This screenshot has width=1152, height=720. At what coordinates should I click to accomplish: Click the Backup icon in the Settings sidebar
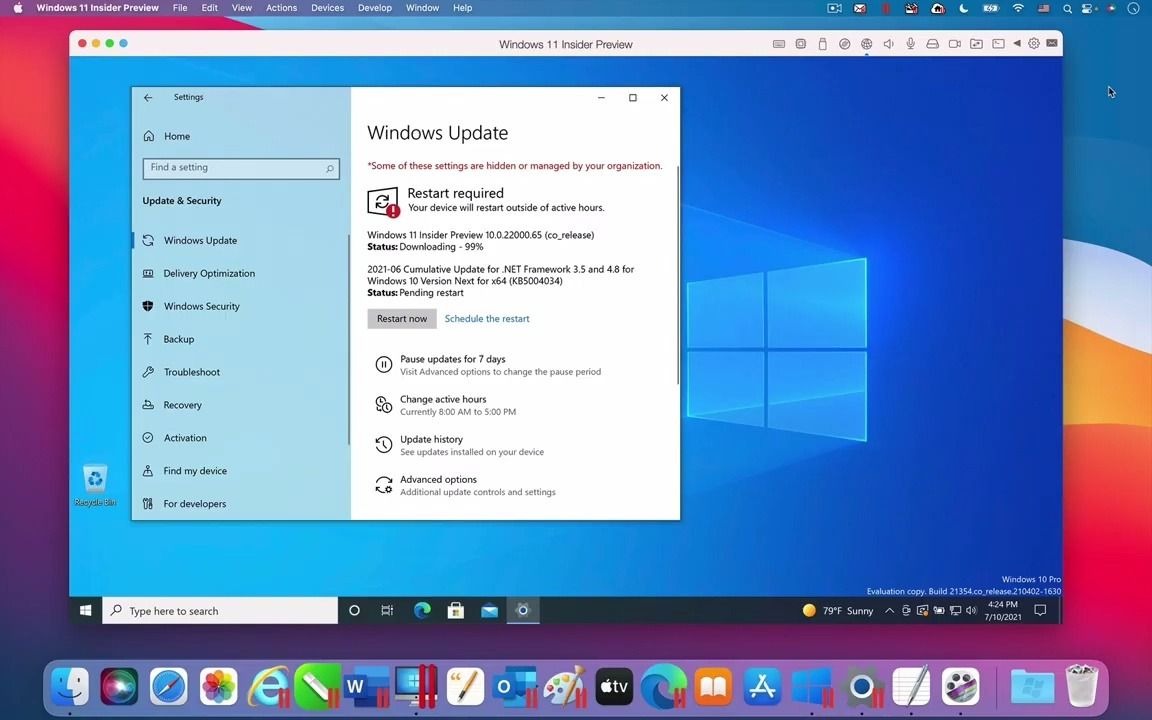[x=149, y=339]
